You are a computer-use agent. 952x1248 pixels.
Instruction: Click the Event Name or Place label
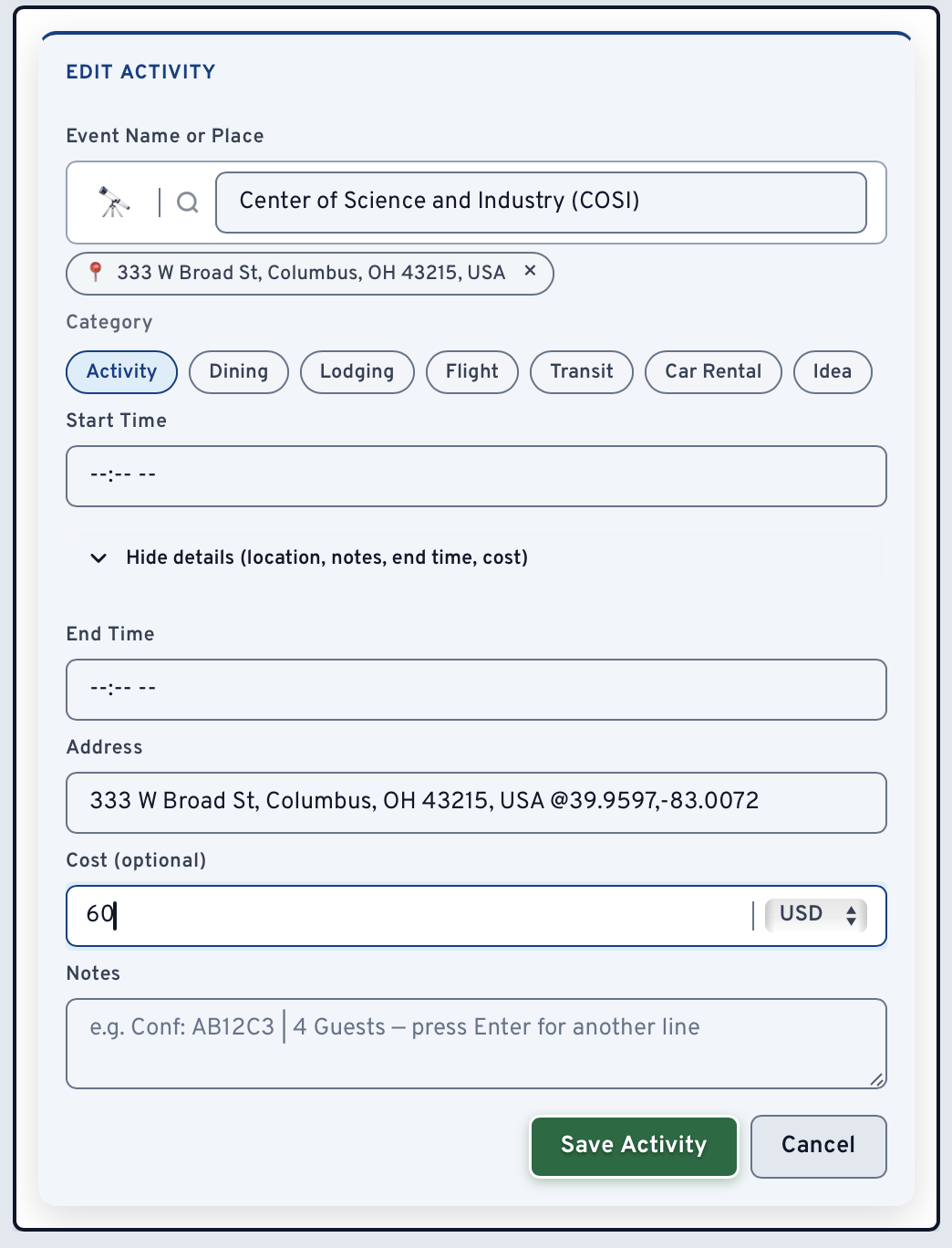coord(165,136)
